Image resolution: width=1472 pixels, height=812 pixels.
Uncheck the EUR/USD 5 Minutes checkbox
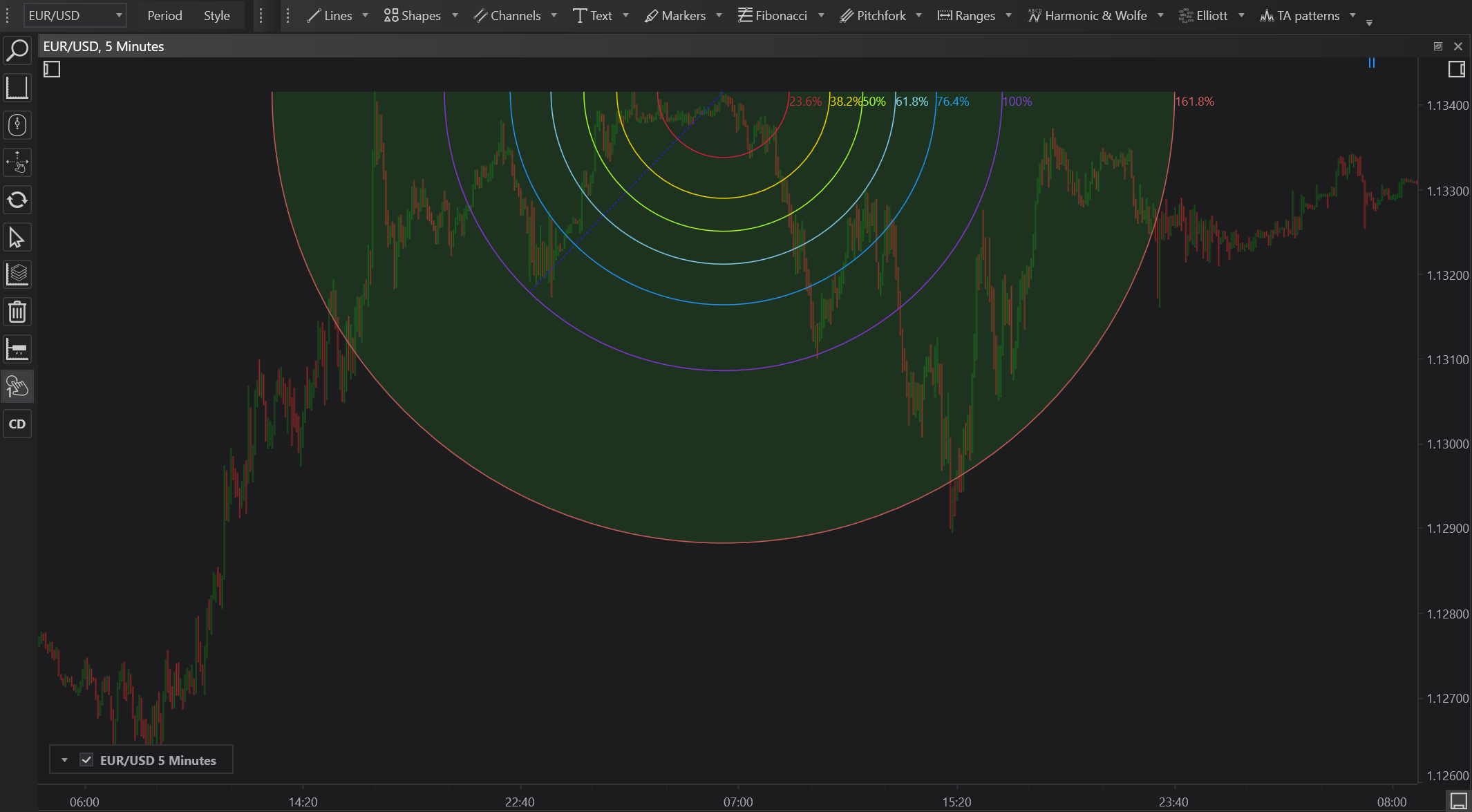click(86, 760)
